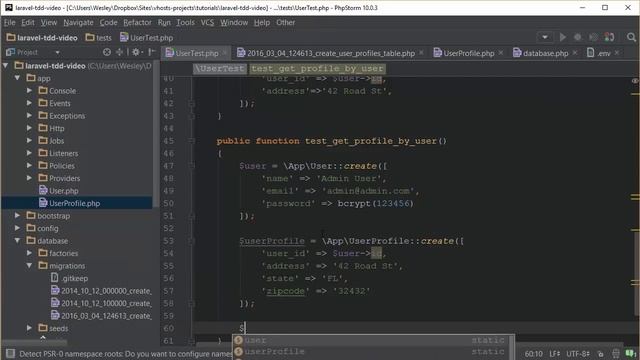
Task: Open 2014_10_12_100000_create migration file
Action: (101, 303)
